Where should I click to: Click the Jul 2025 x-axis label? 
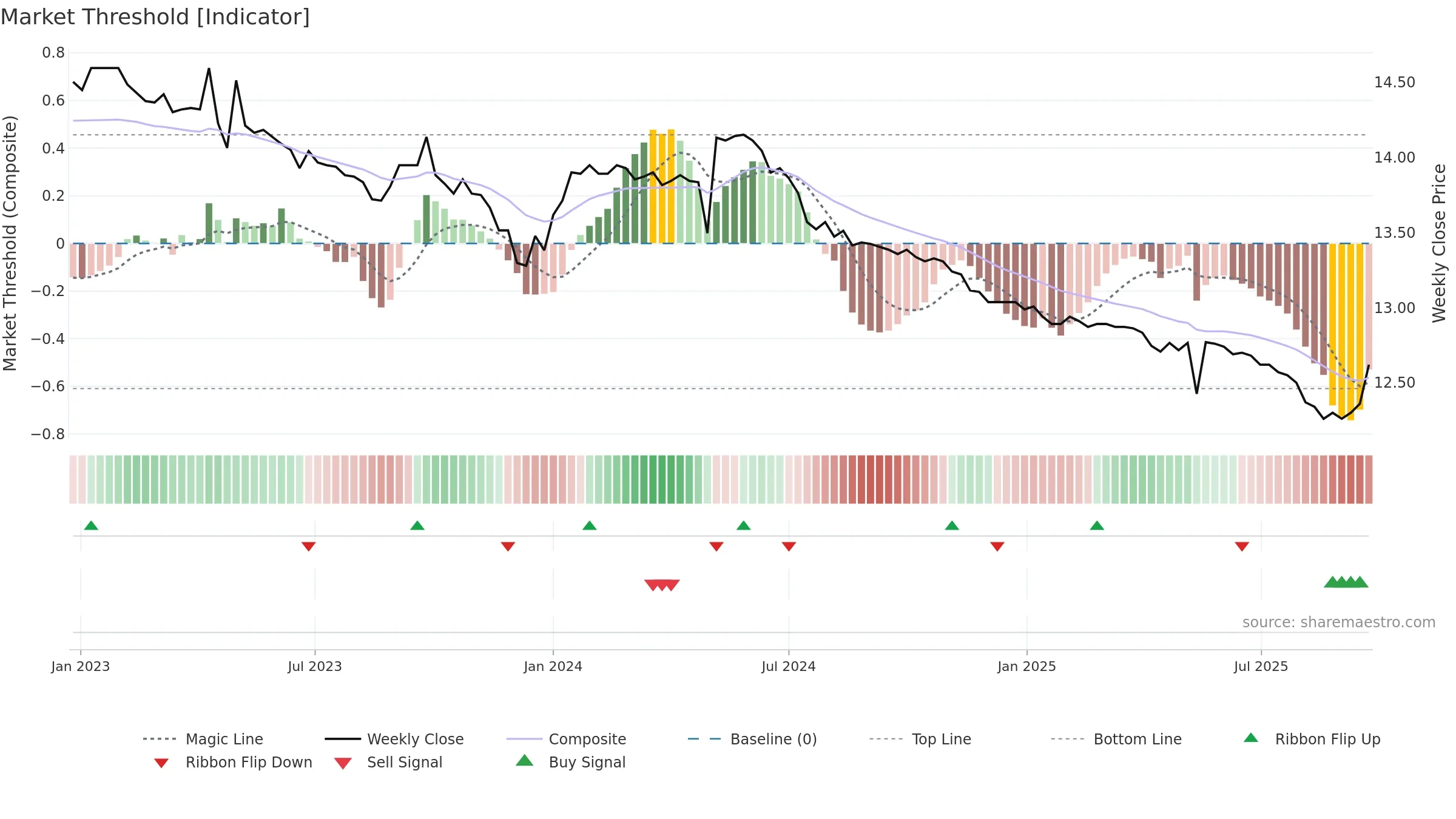coord(1261,666)
